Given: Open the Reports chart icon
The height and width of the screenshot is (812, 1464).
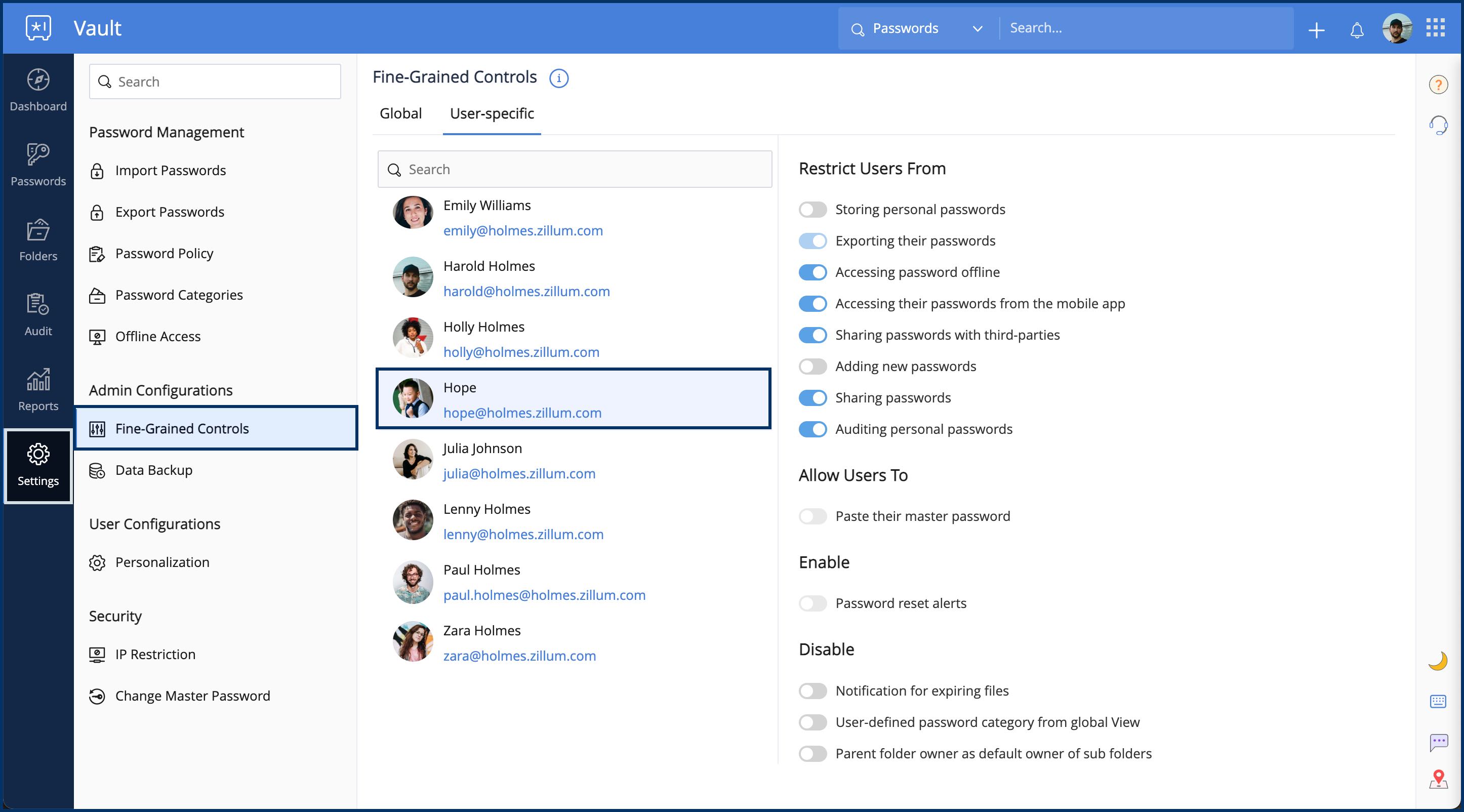Looking at the screenshot, I should [x=38, y=379].
